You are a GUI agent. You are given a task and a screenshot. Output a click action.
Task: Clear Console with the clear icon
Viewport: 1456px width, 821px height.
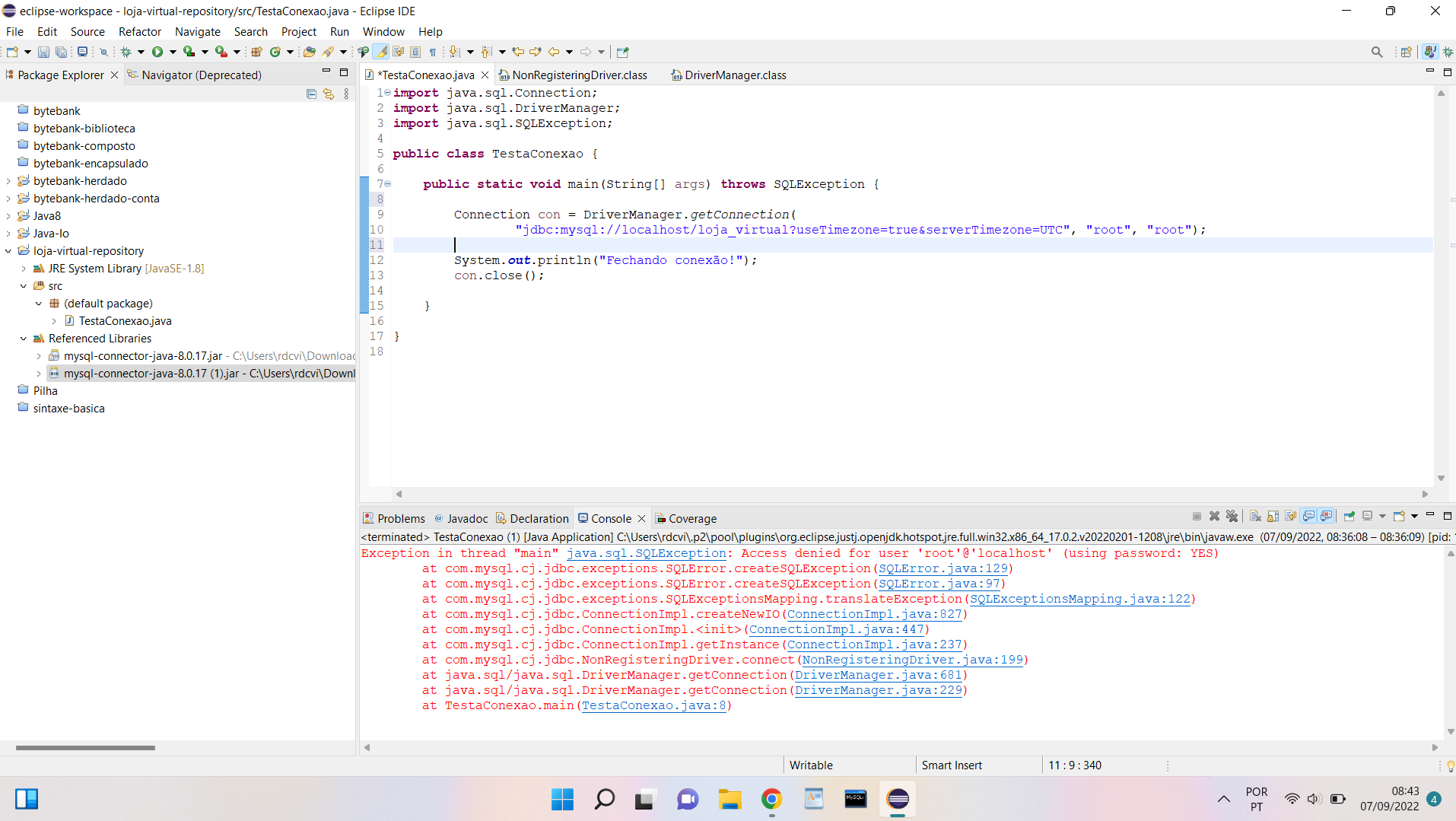coord(1255,517)
